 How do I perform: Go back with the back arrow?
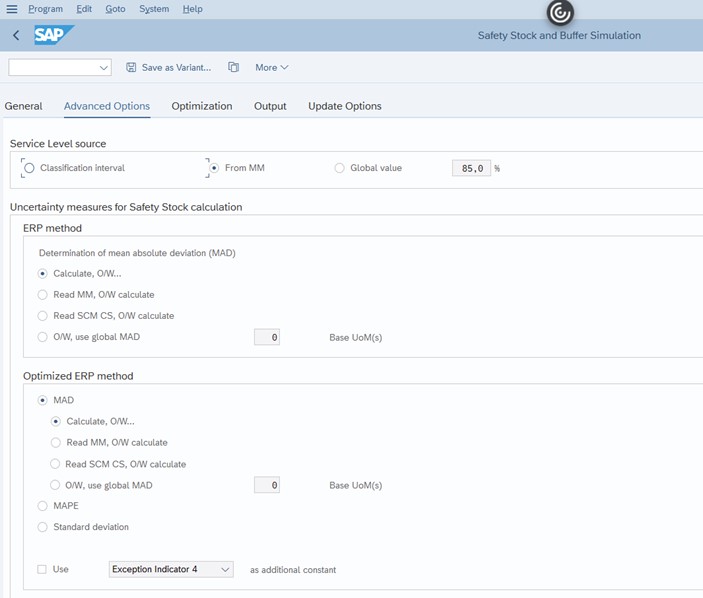click(x=16, y=35)
